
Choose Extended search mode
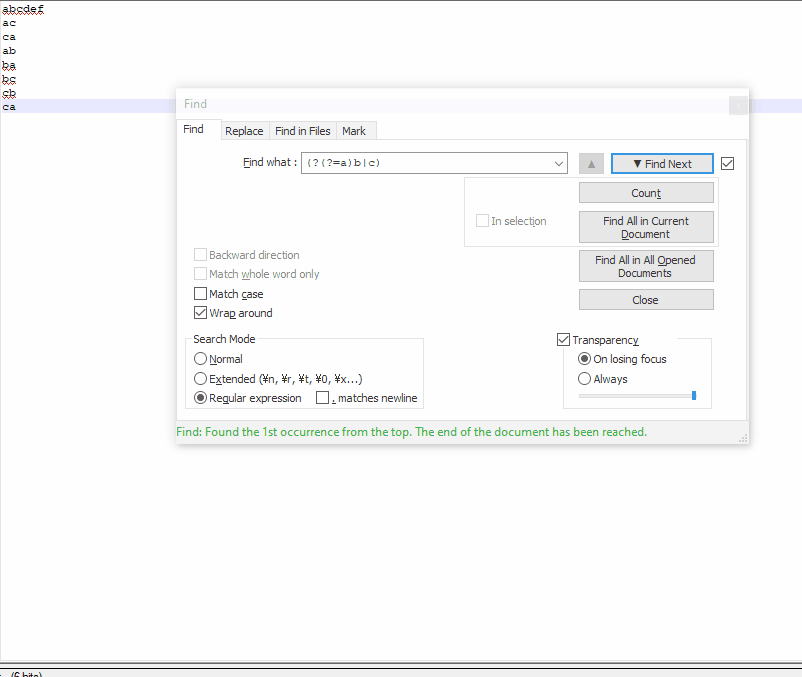pyautogui.click(x=200, y=378)
